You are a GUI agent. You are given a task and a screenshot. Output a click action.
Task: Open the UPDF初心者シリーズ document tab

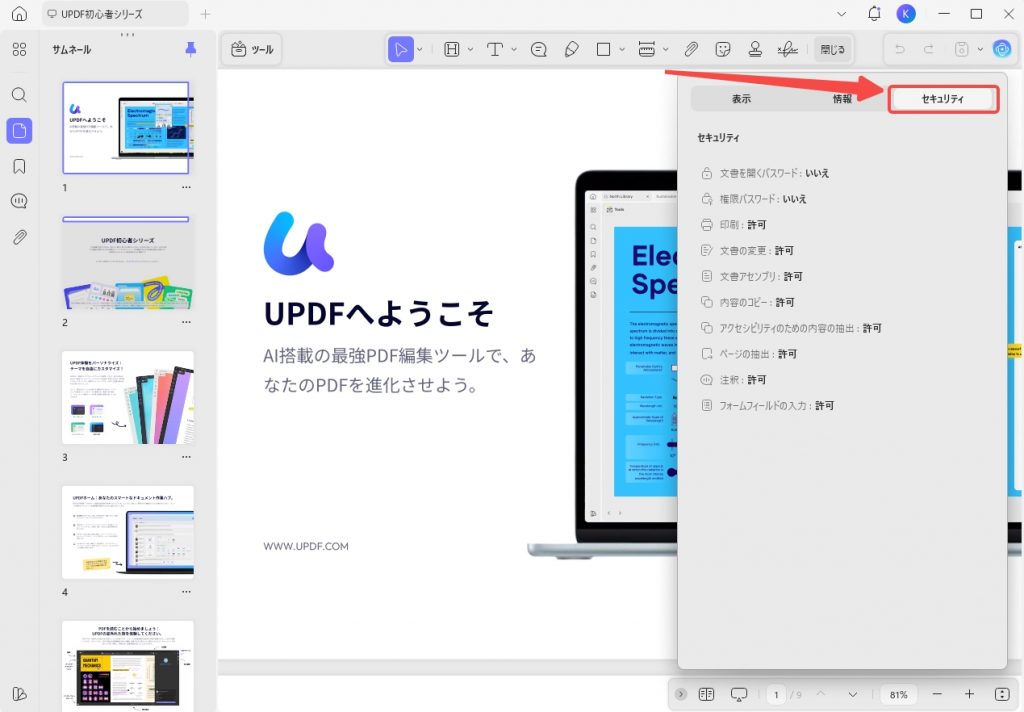[116, 14]
